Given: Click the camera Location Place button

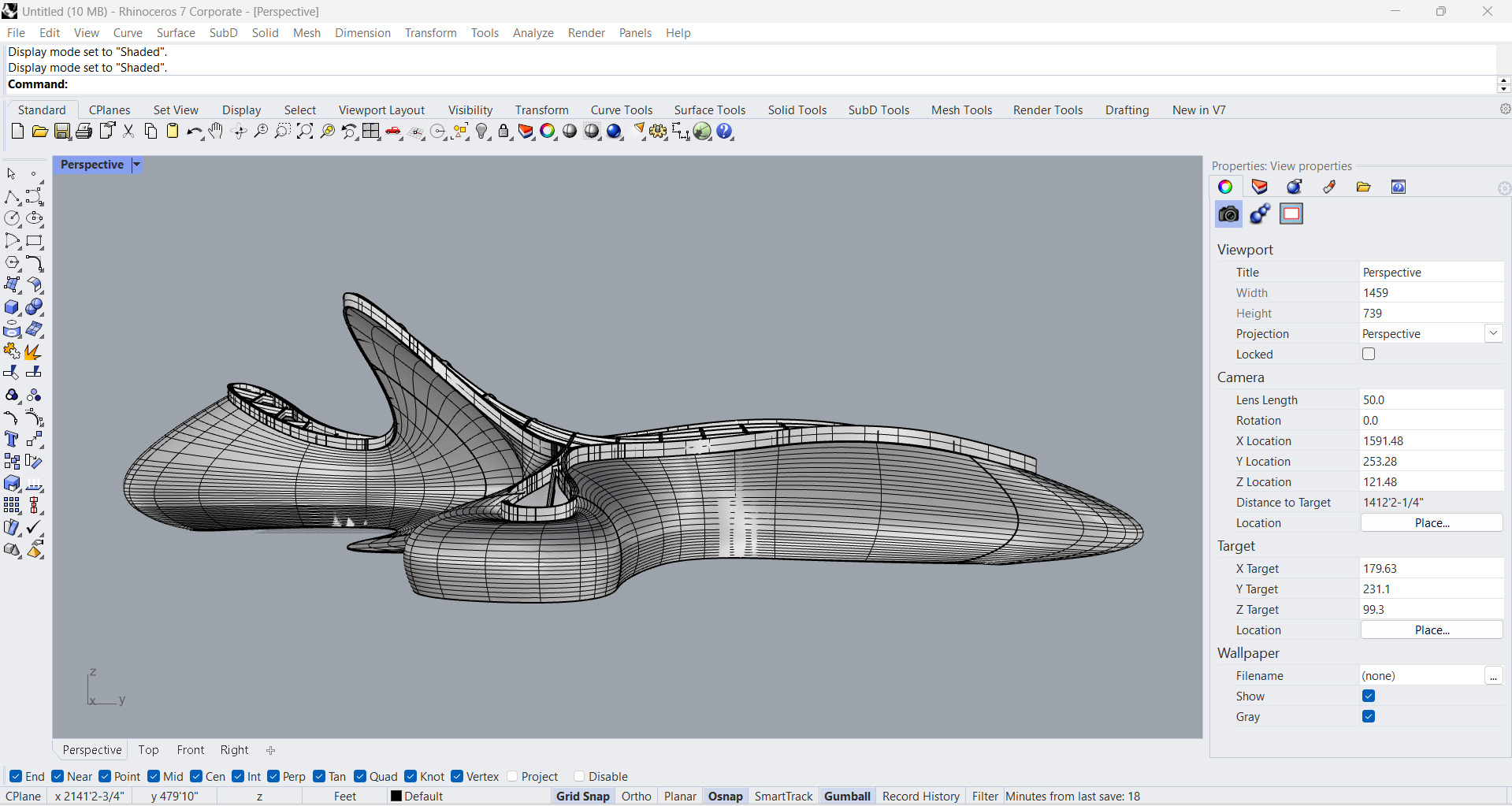Looking at the screenshot, I should pyautogui.click(x=1432, y=523).
